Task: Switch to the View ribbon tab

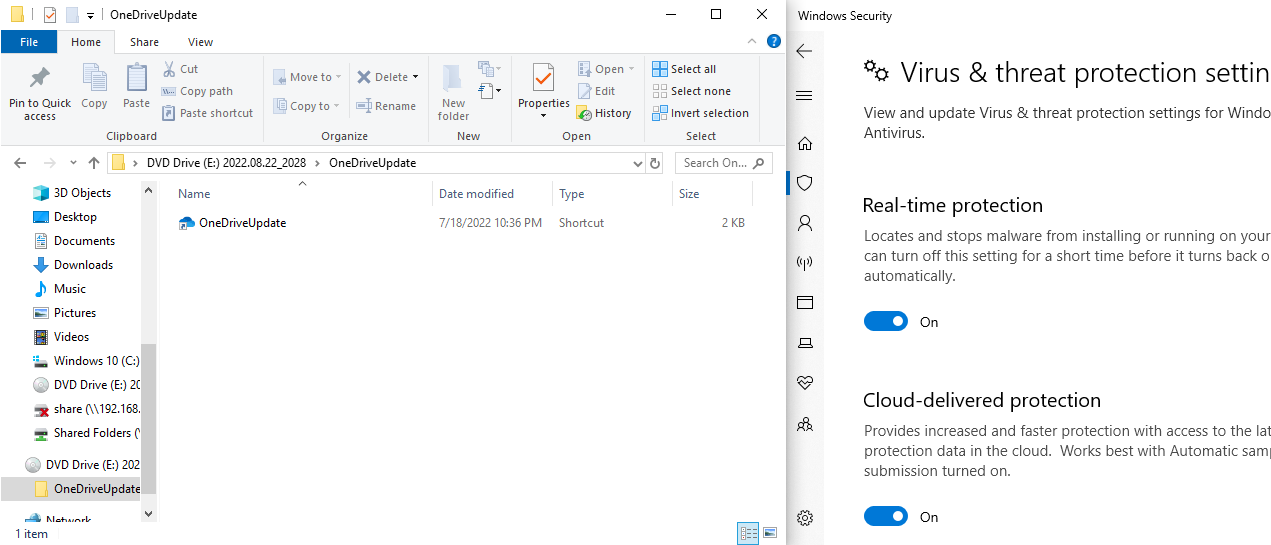Action: point(200,42)
